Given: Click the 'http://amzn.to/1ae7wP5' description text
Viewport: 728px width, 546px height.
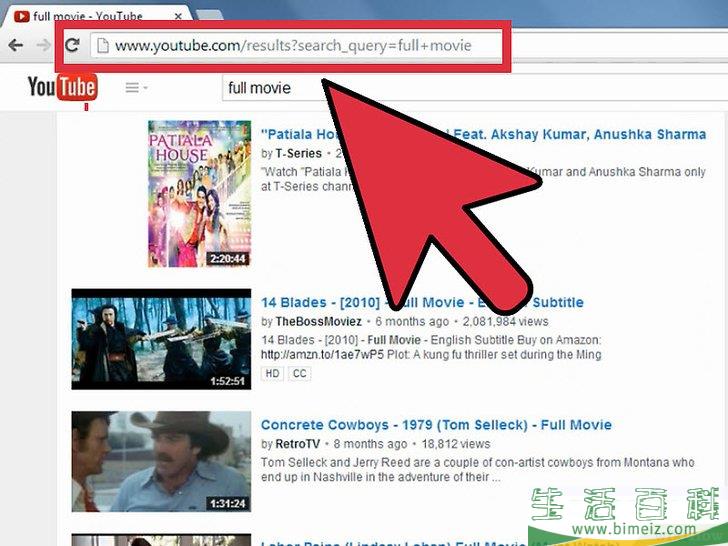Looking at the screenshot, I should 322,355.
